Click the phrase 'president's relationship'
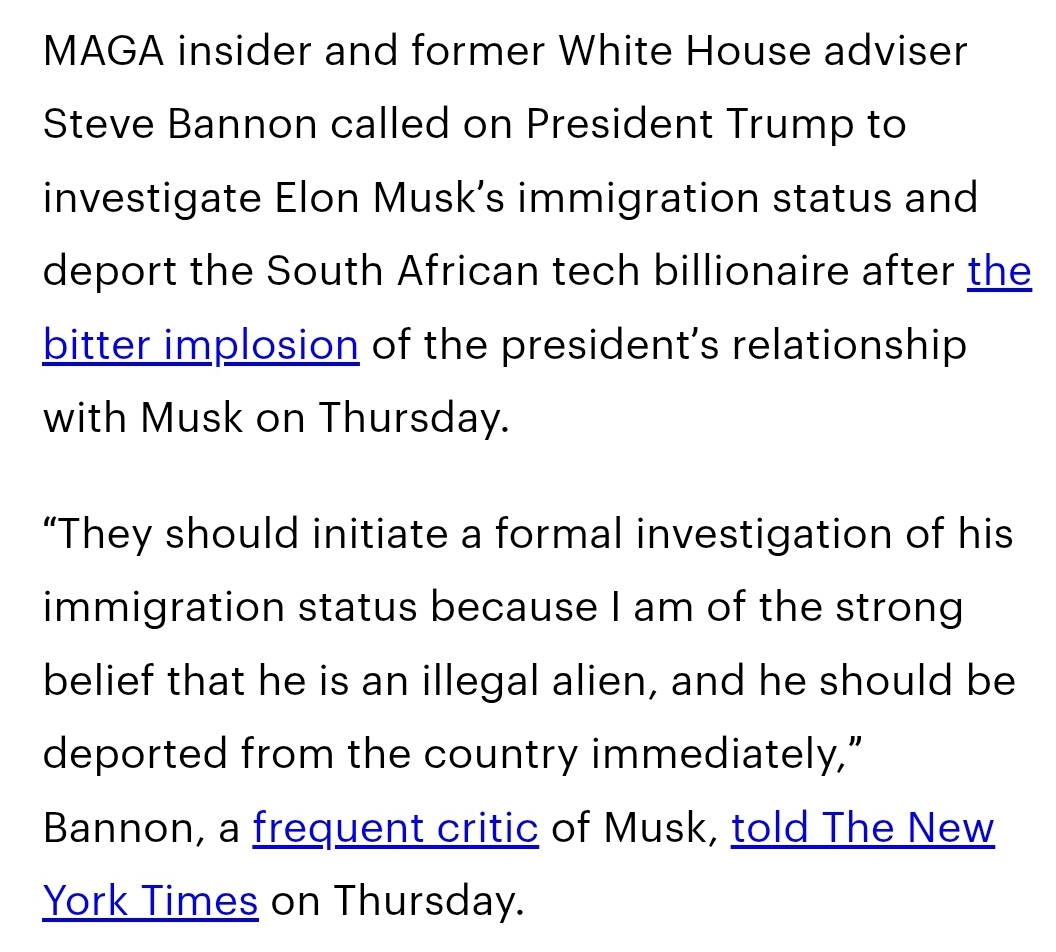 pyautogui.click(x=734, y=345)
